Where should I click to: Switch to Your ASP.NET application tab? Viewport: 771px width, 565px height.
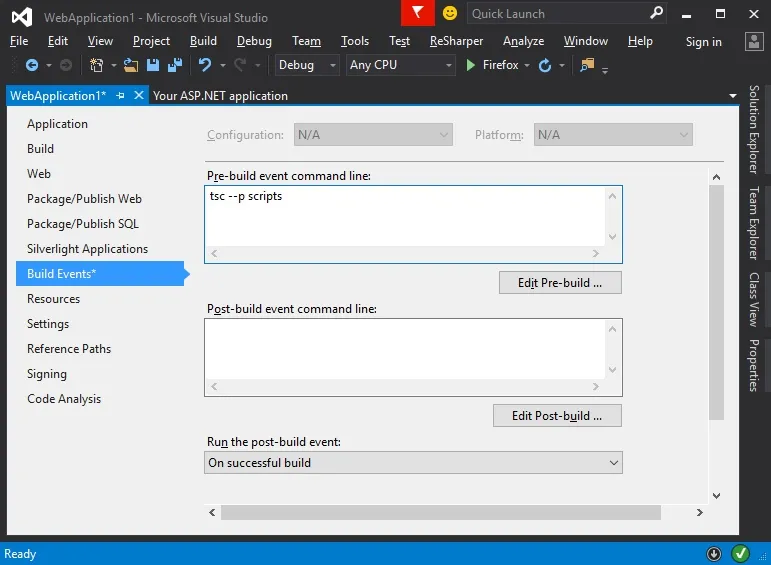pos(220,96)
